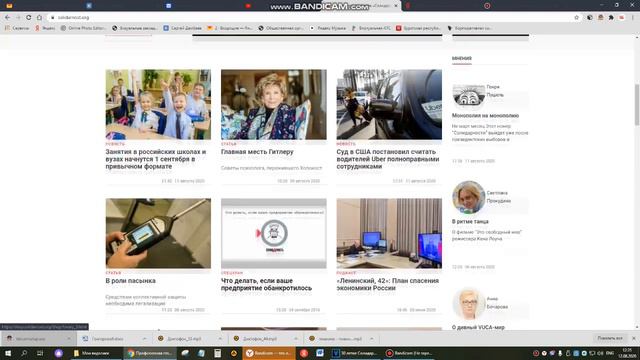Open the Яндекс bookmark
The height and width of the screenshot is (360, 640).
(x=45, y=28)
